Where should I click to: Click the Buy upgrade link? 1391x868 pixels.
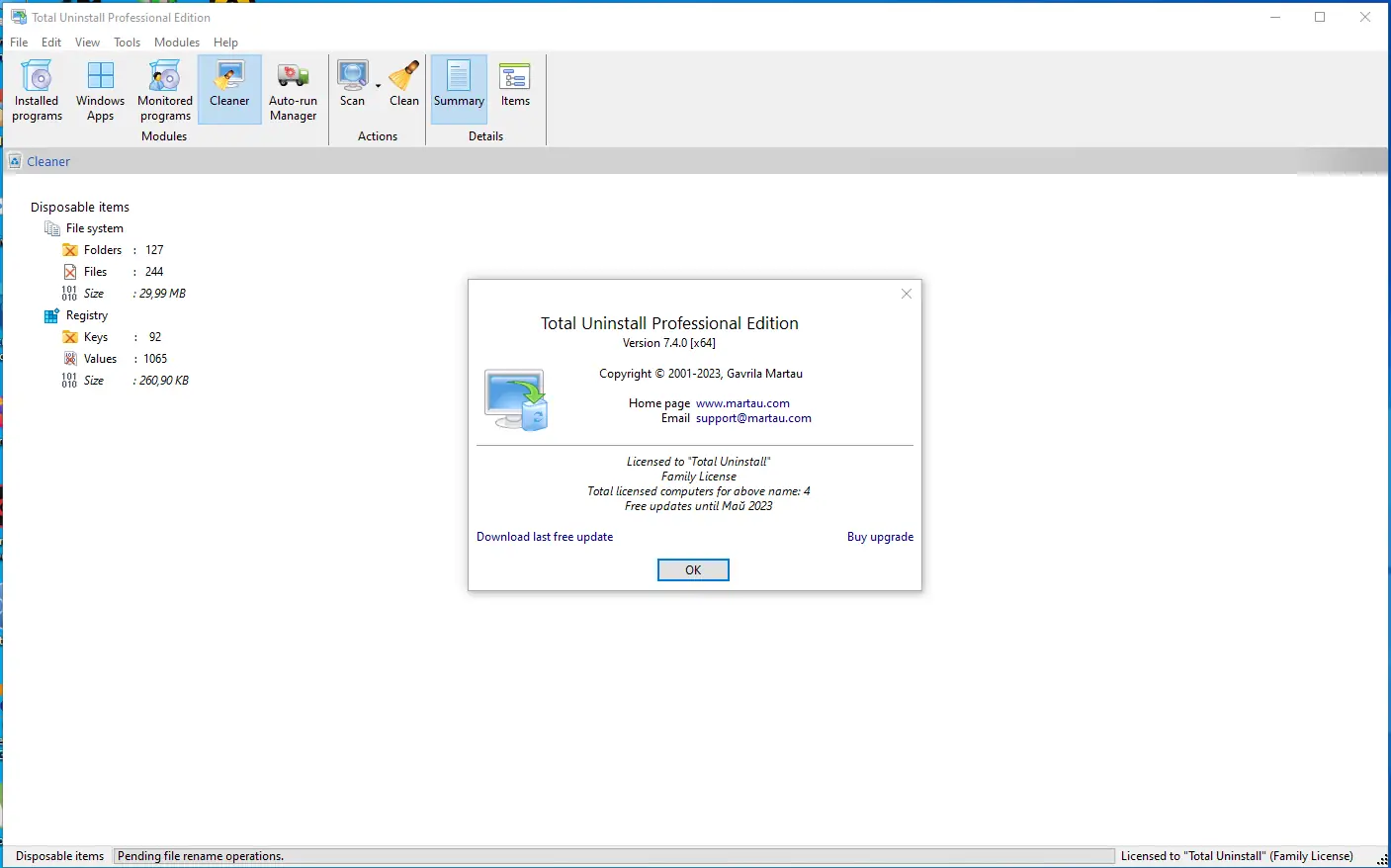880,537
